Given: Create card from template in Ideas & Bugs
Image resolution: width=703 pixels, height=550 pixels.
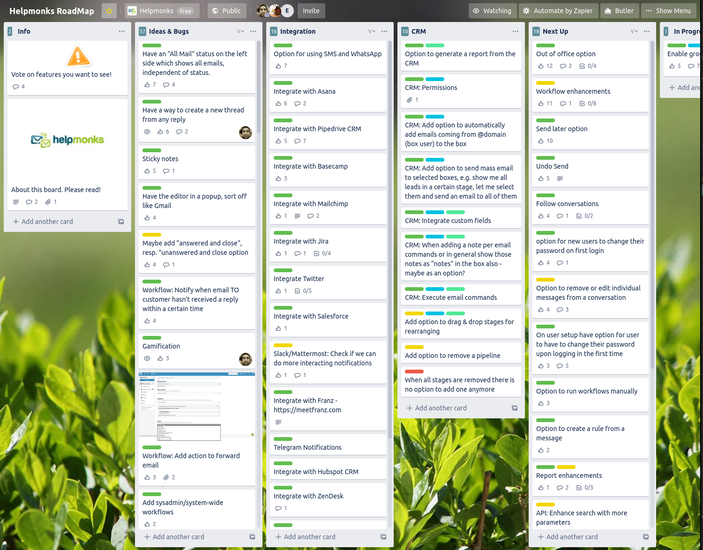Looking at the screenshot, I should (252, 537).
